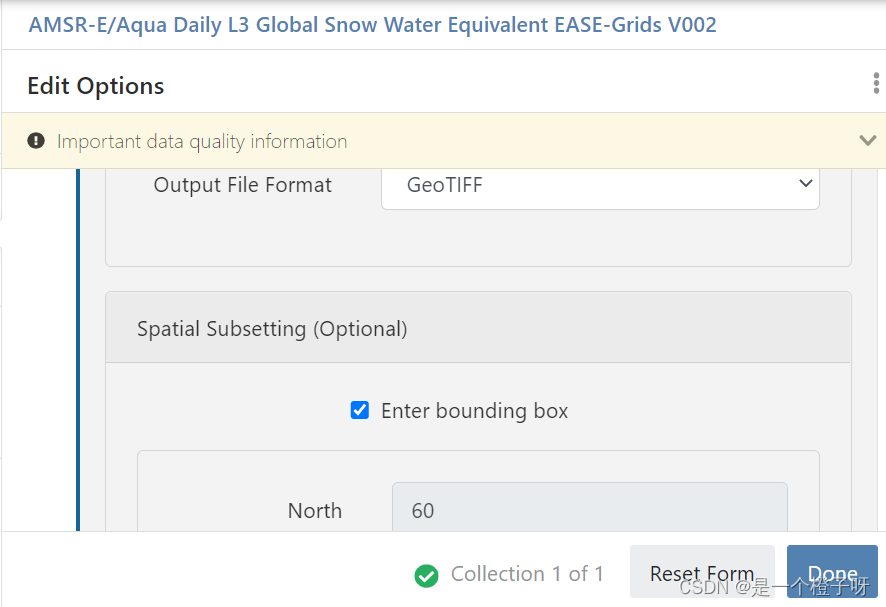Click the green checkmark success indicator
This screenshot has height=607, width=886.
click(427, 574)
